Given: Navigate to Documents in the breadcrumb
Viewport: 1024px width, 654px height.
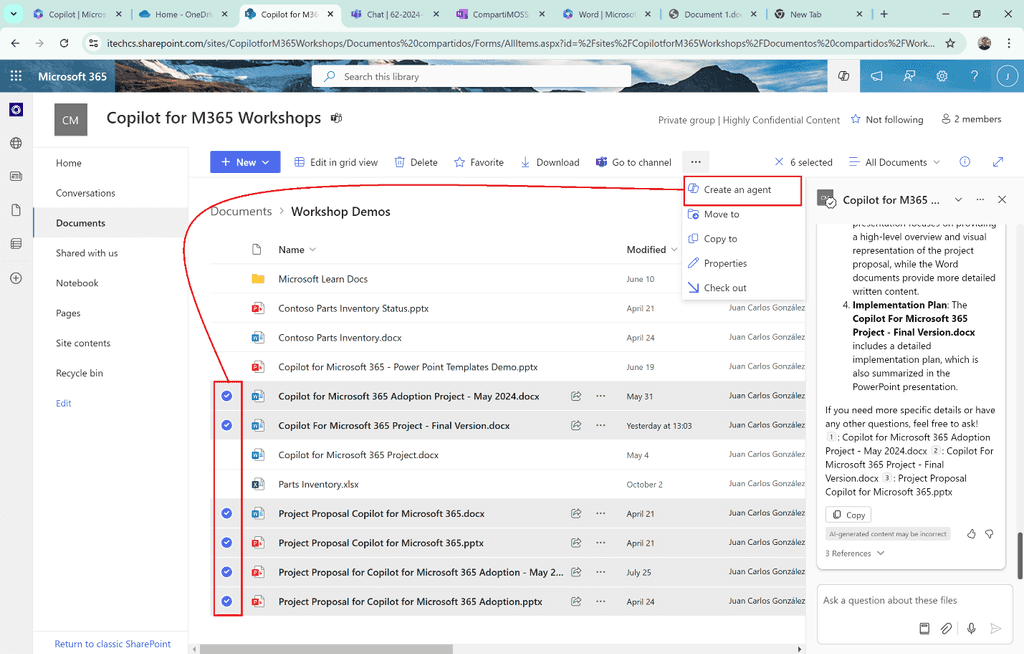Looking at the screenshot, I should coord(241,212).
